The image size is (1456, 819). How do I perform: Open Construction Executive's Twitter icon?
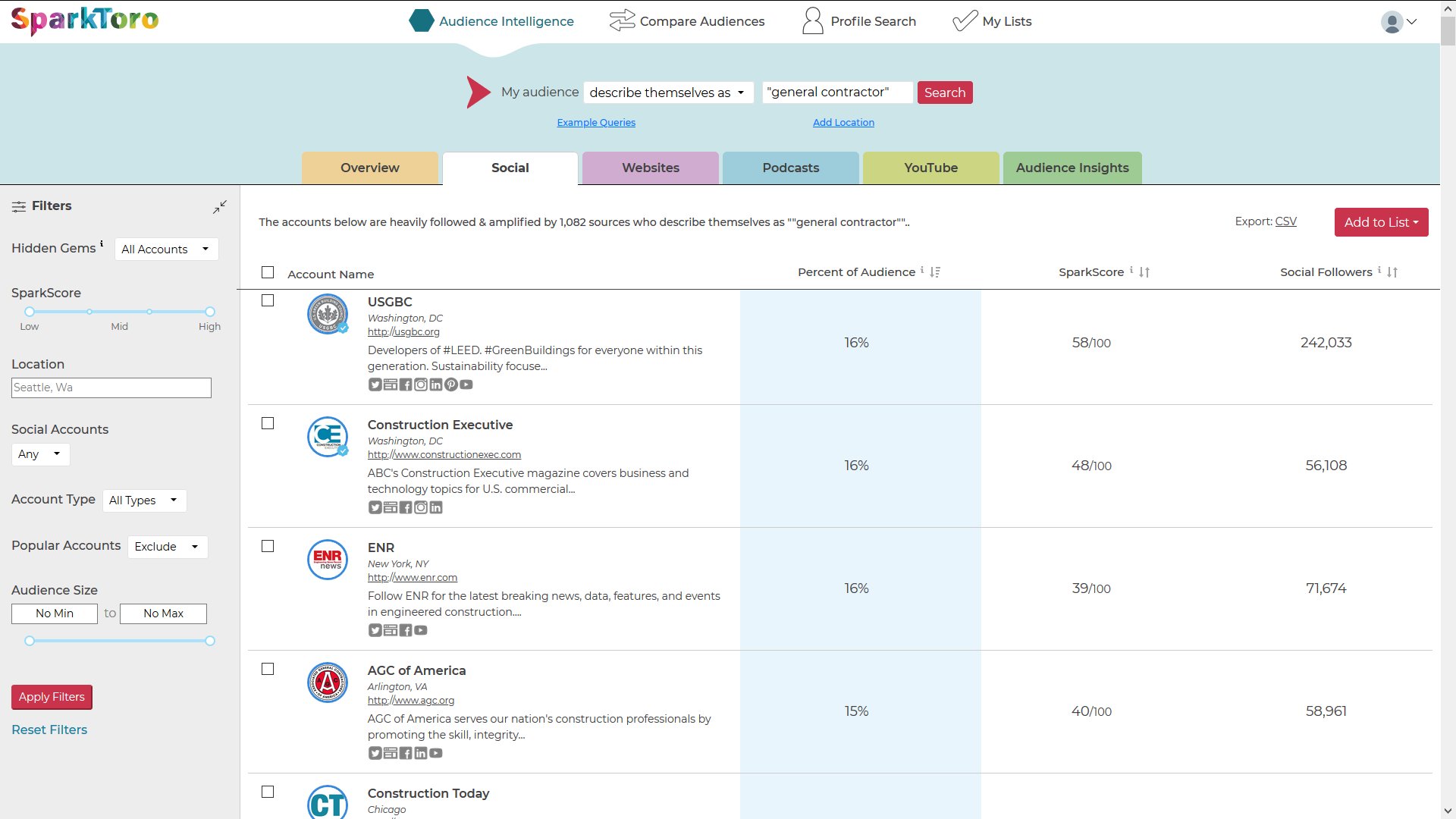click(375, 507)
